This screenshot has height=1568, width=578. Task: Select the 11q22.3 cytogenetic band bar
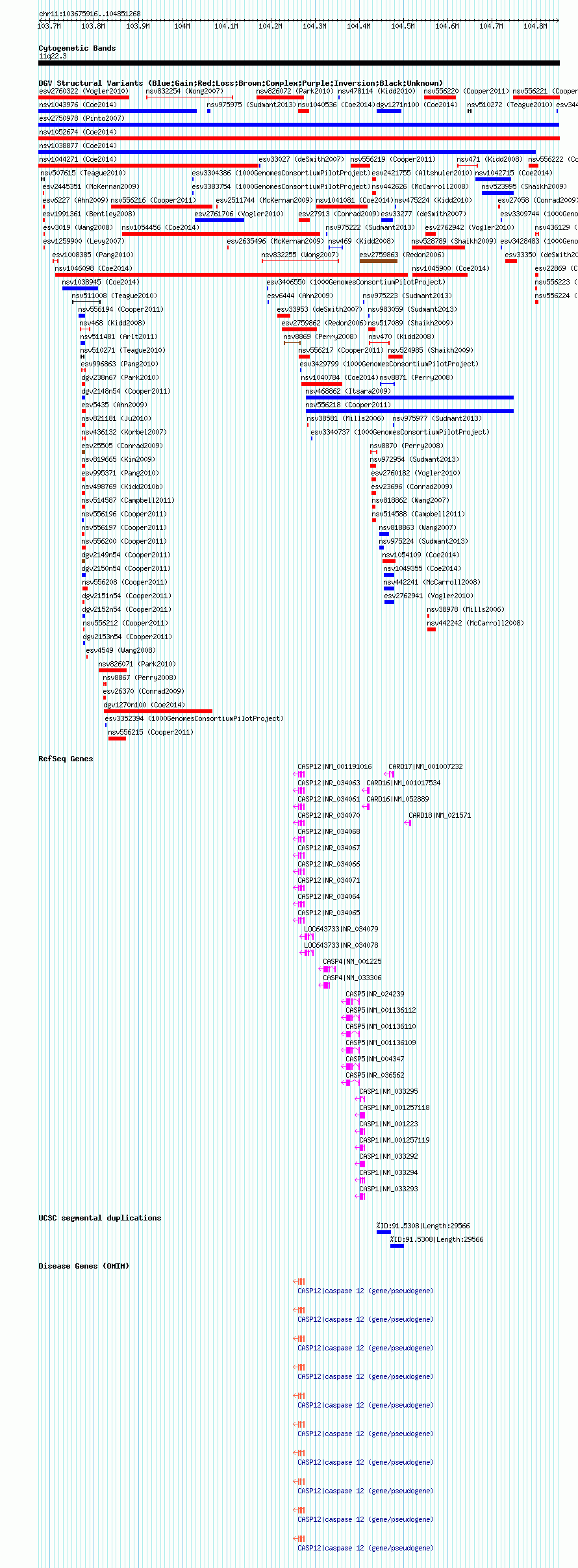(x=299, y=63)
